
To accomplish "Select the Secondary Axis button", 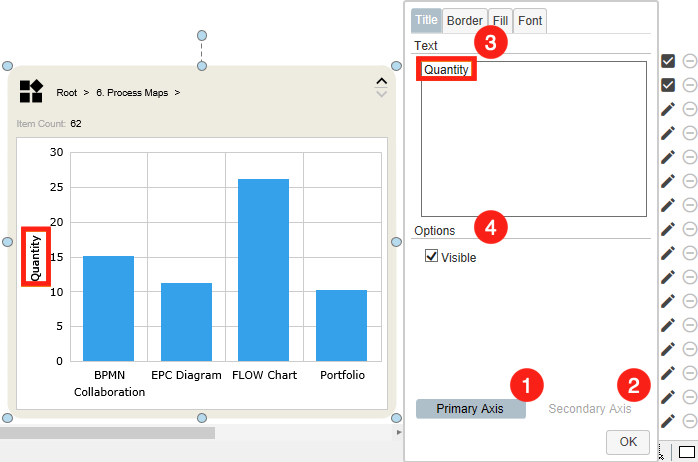I will click(589, 409).
